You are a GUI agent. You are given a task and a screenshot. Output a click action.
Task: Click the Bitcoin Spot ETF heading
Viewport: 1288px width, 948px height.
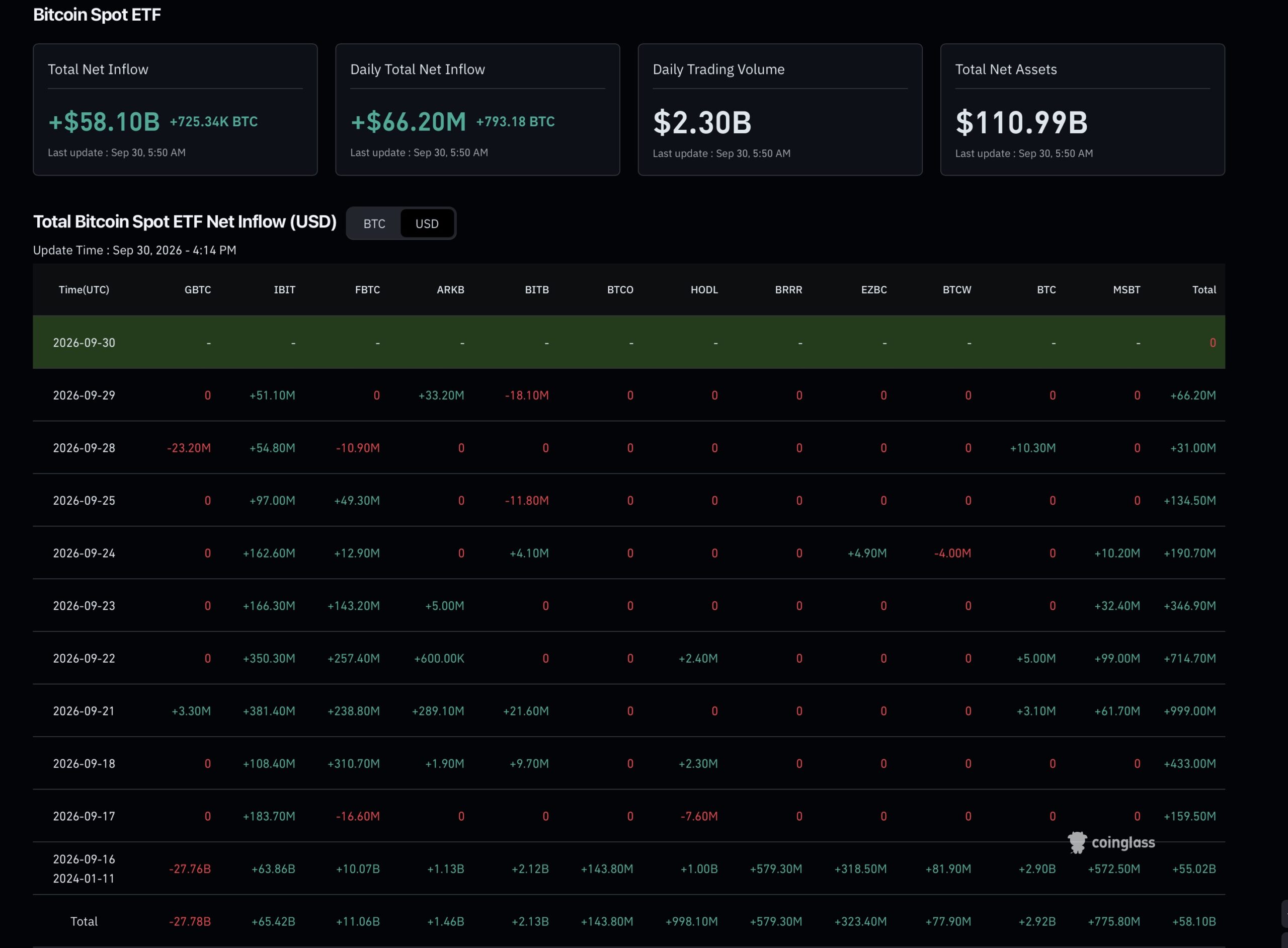[x=97, y=15]
